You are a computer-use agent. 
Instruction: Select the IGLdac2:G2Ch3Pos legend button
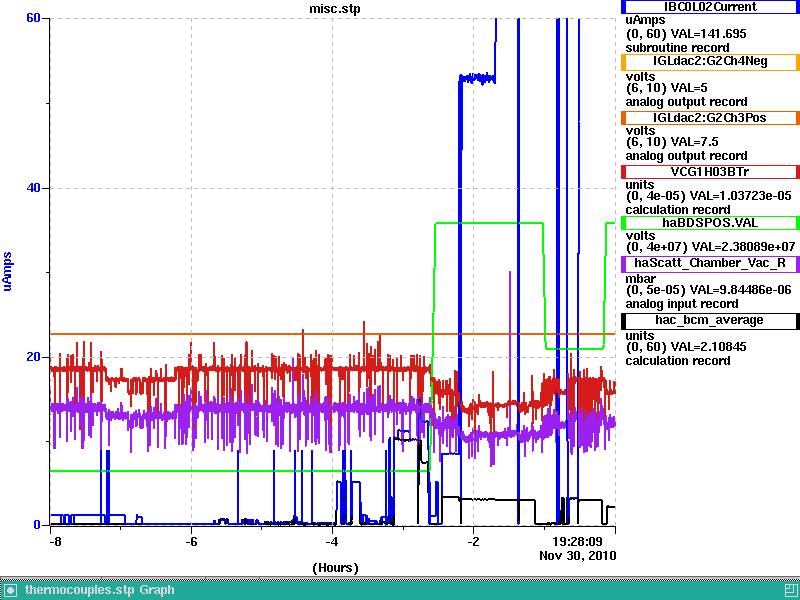tap(710, 118)
